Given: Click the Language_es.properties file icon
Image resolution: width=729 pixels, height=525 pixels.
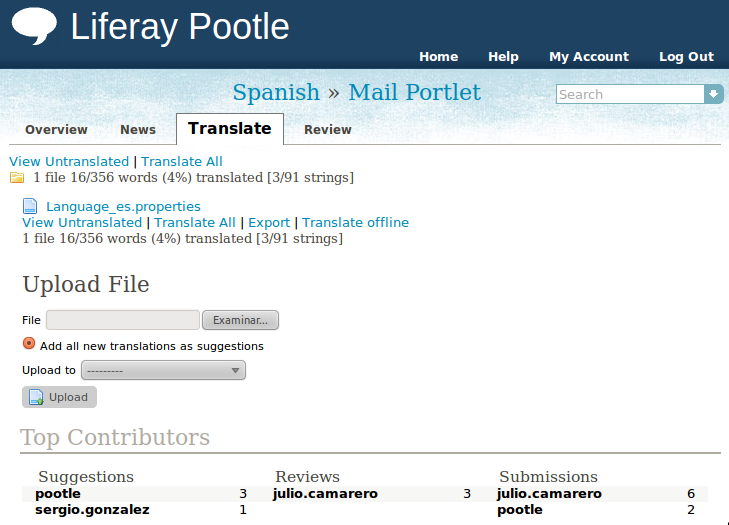Looking at the screenshot, I should coord(30,207).
